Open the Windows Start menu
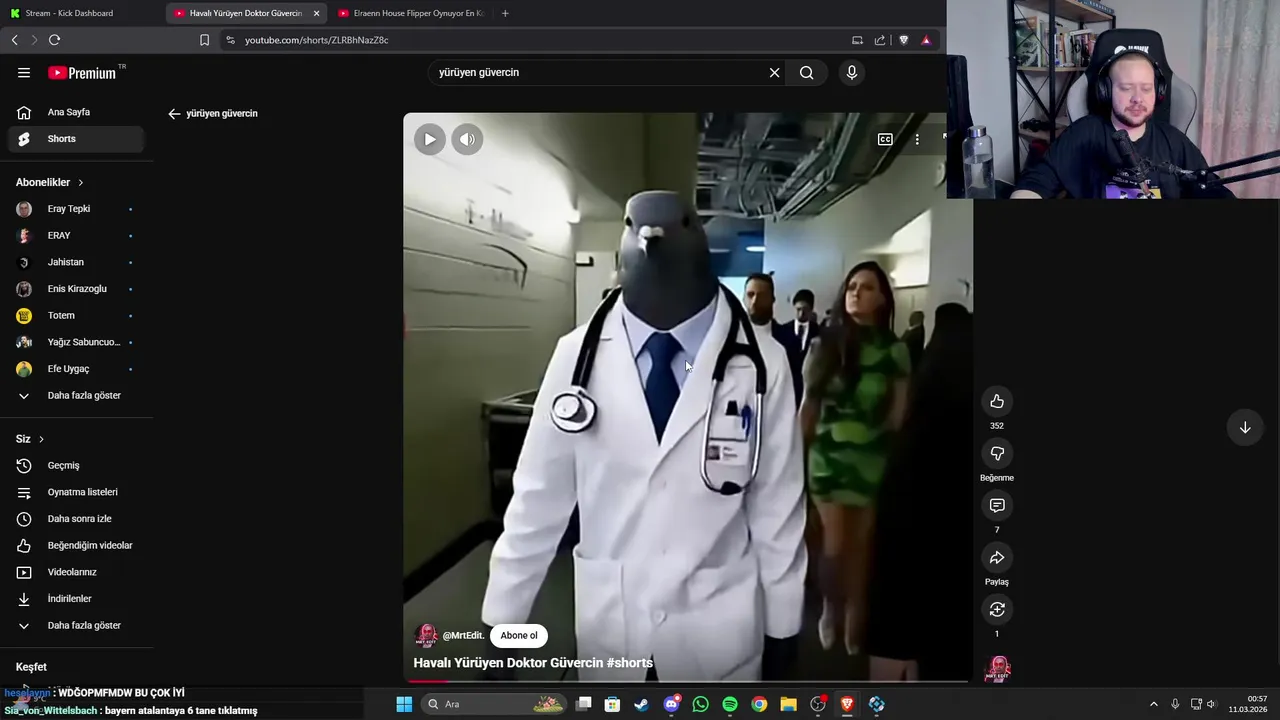Image resolution: width=1280 pixels, height=720 pixels. click(404, 704)
